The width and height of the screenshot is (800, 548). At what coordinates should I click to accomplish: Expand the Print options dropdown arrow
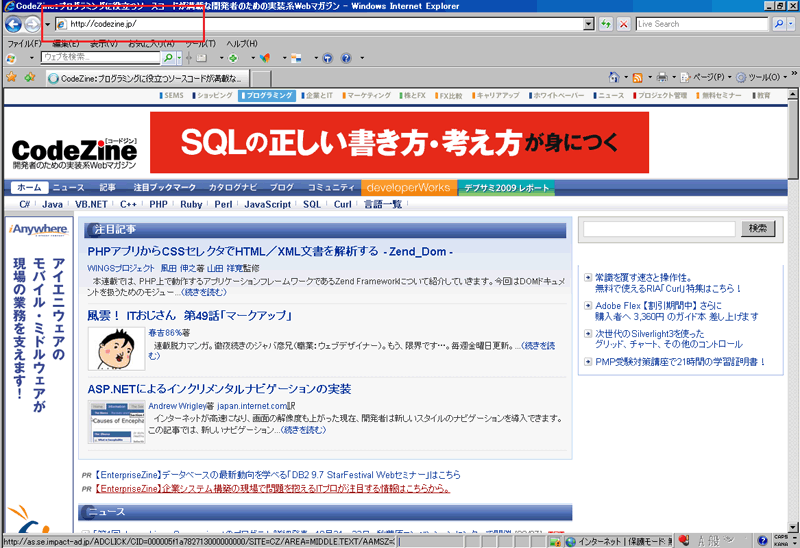(x=674, y=78)
